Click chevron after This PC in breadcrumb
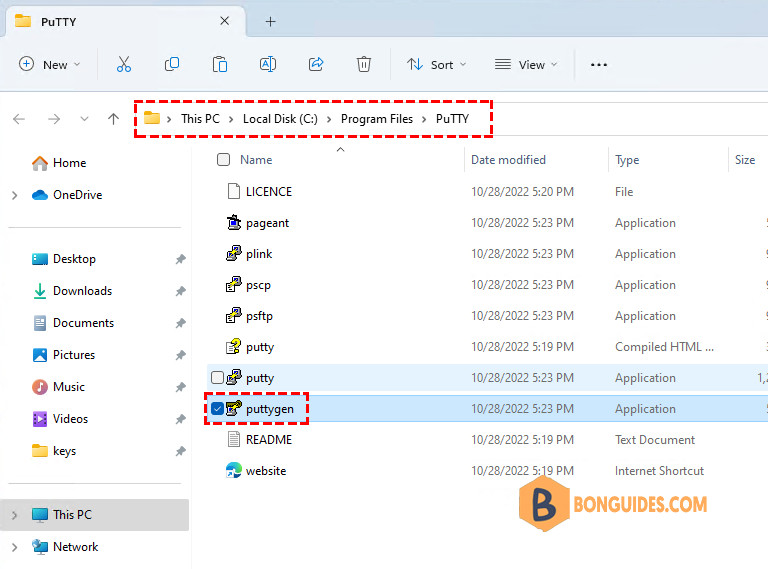This screenshot has width=768, height=569. 231,119
